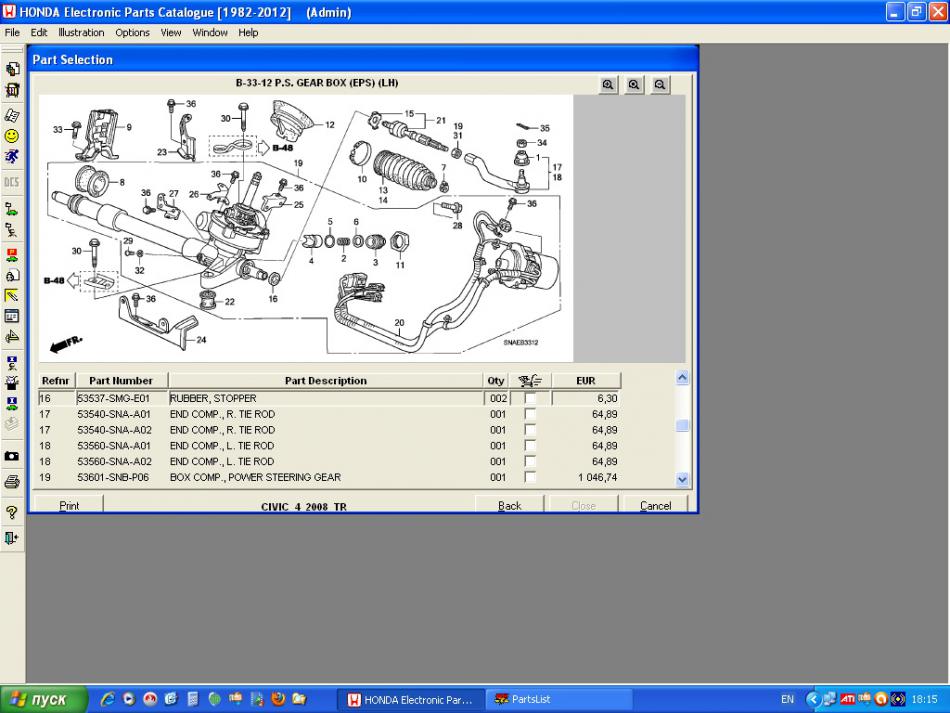Click the Part Description column header
950x713 pixels.
pyautogui.click(x=326, y=380)
